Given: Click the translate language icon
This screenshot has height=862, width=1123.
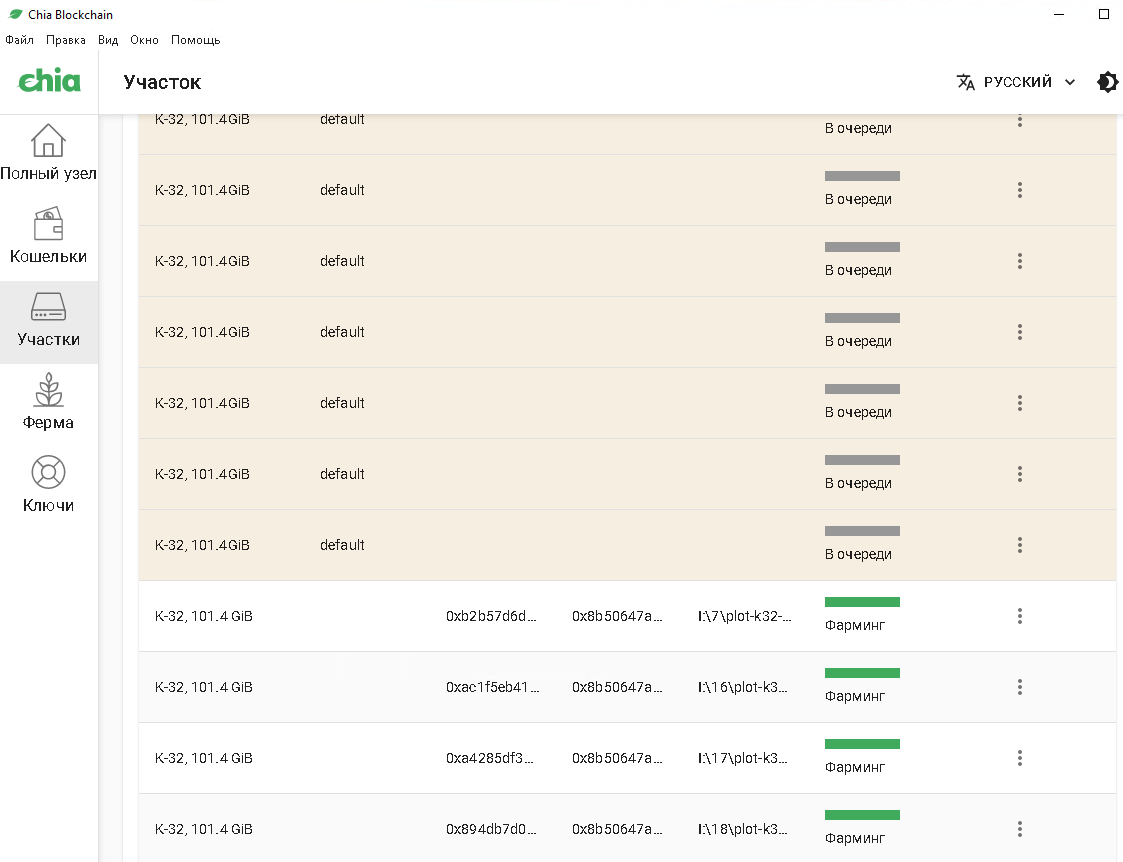Looking at the screenshot, I should tap(965, 82).
